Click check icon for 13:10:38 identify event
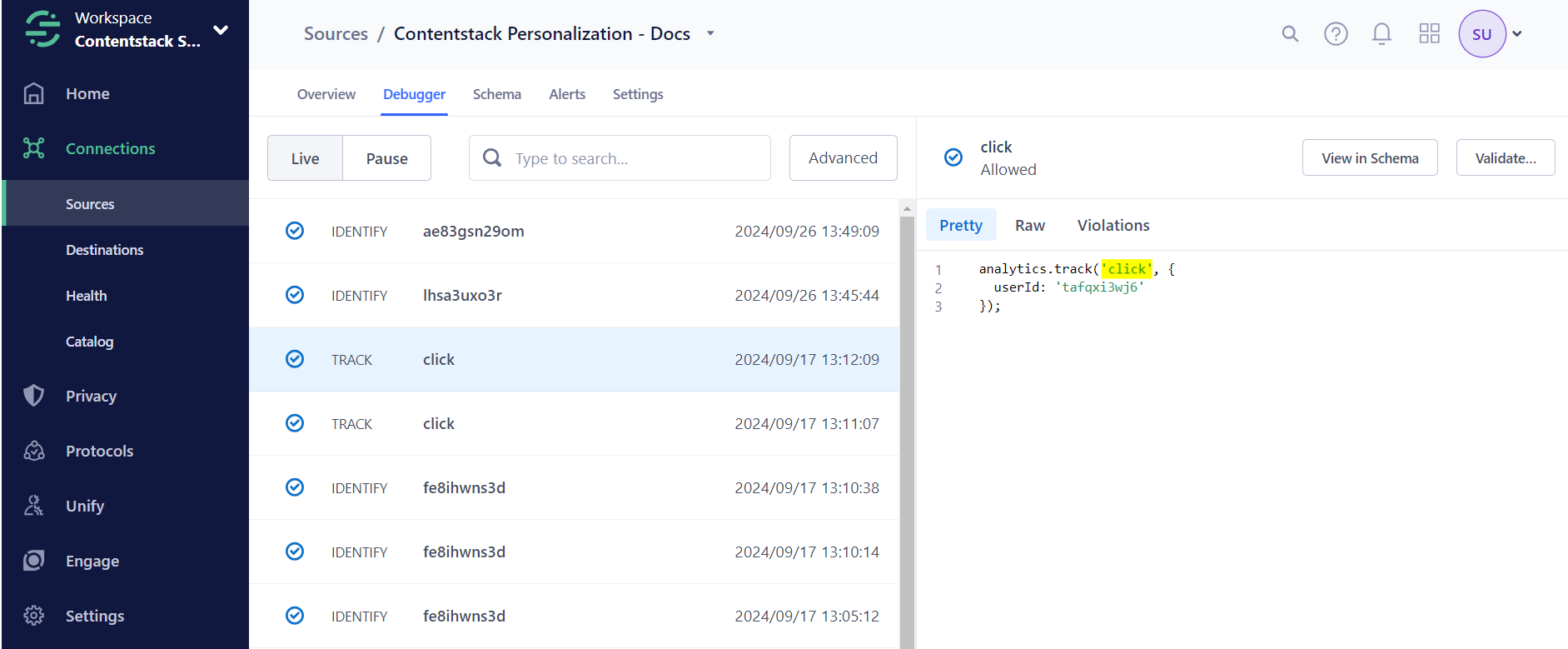1568x649 pixels. [295, 487]
